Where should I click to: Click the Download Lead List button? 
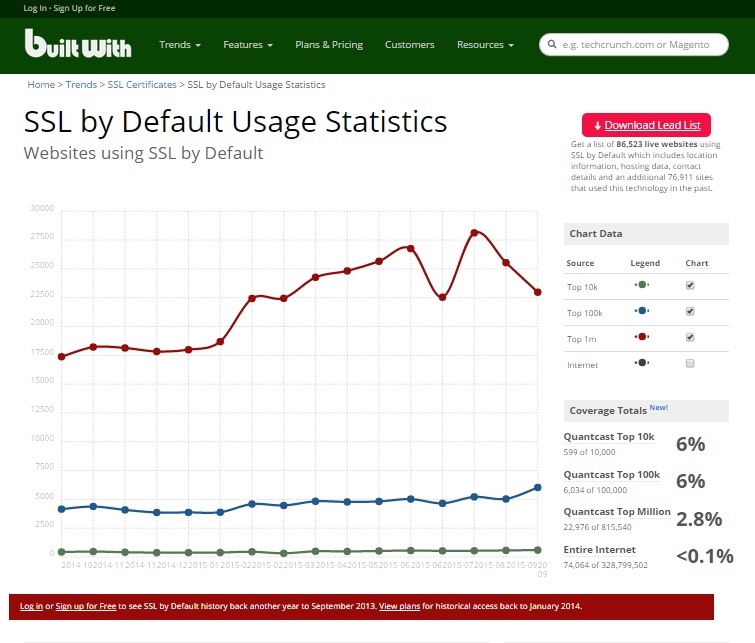(x=646, y=125)
